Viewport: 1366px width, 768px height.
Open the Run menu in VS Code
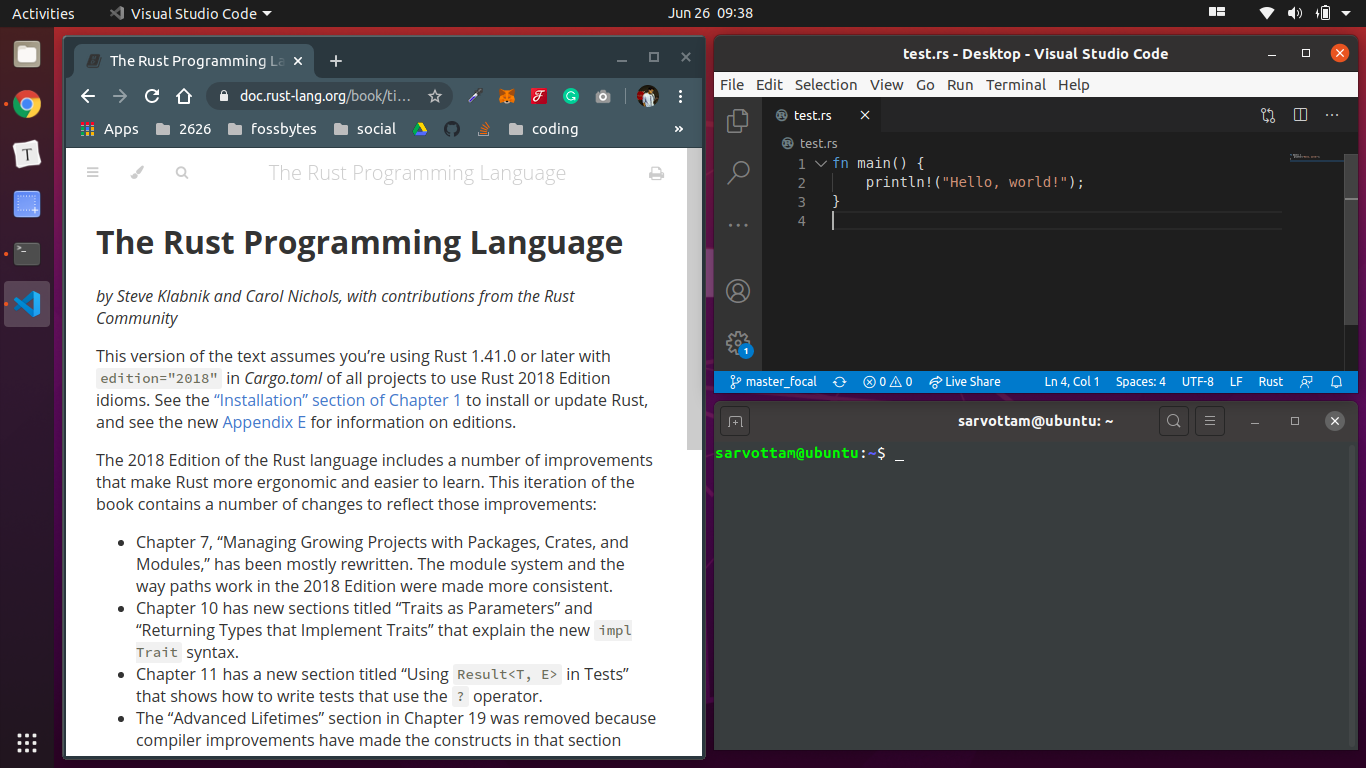pyautogui.click(x=960, y=85)
